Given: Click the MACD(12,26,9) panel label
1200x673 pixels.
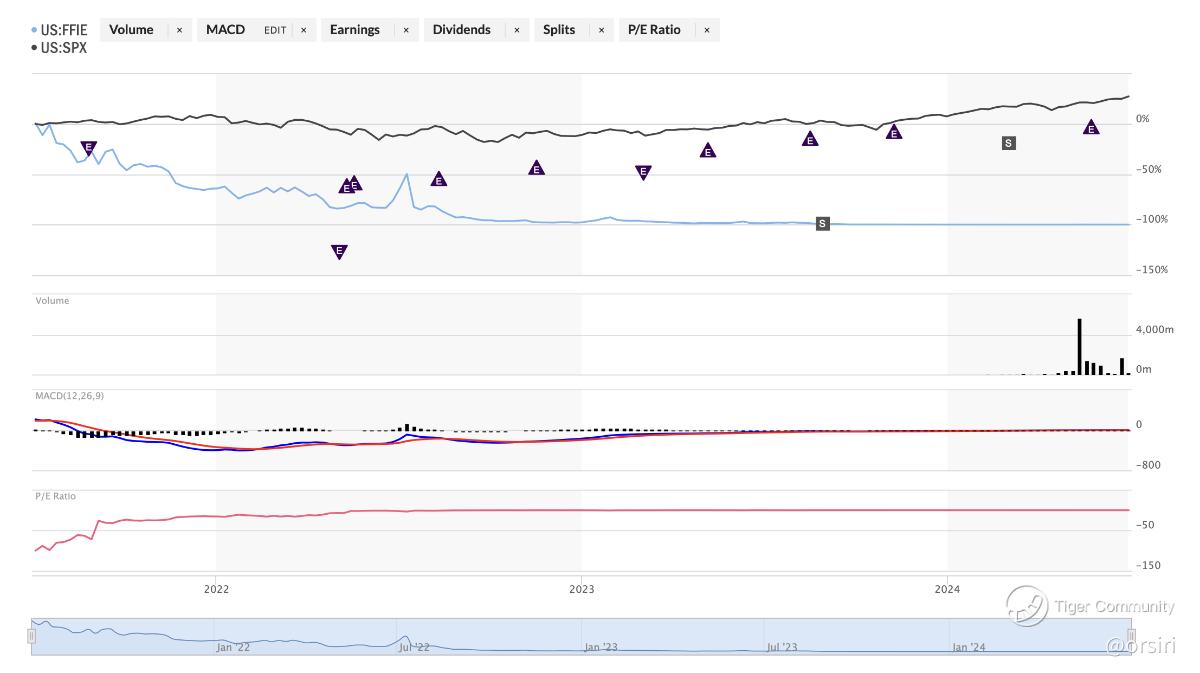Looking at the screenshot, I should [x=69, y=396].
